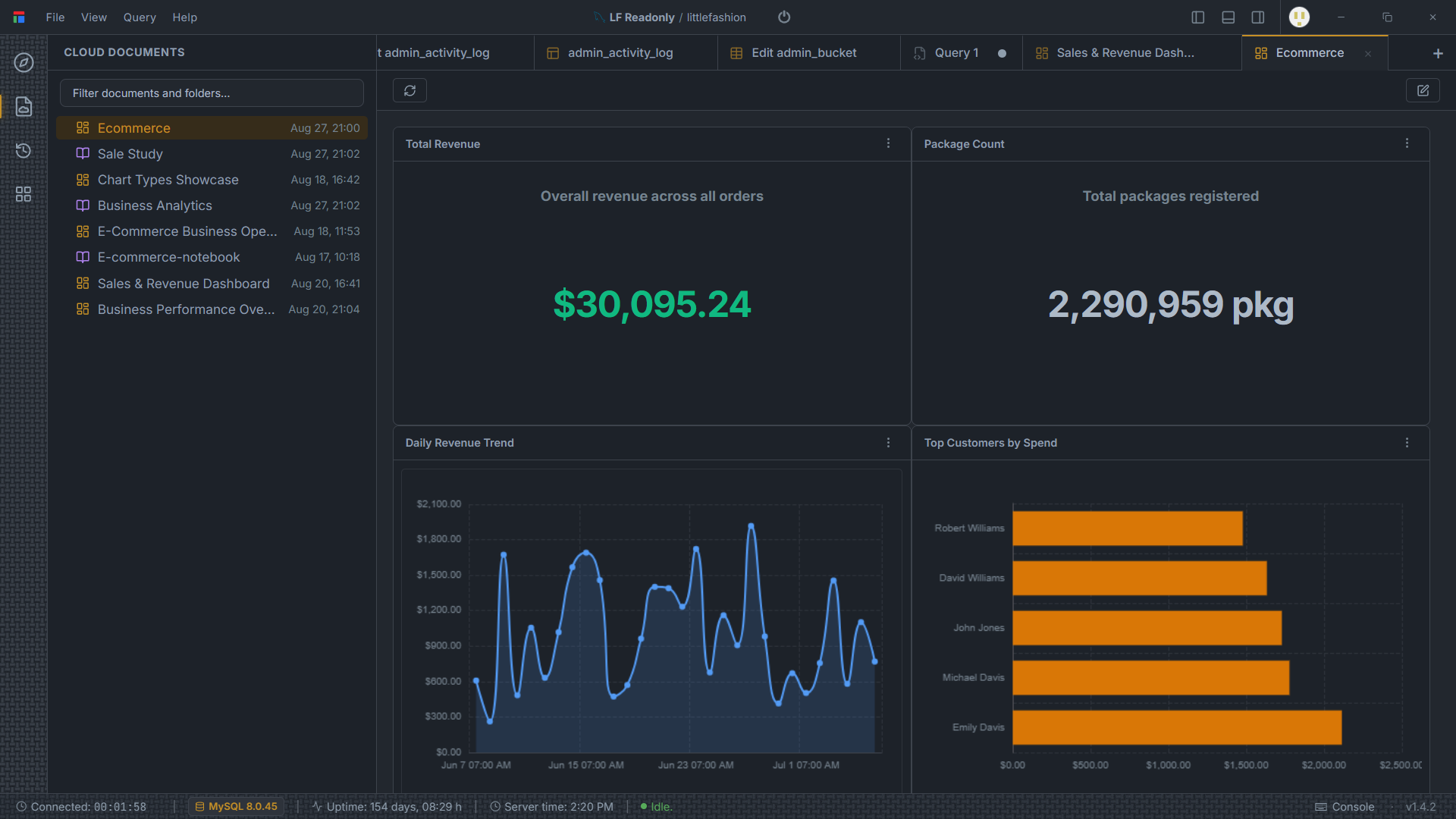The width and height of the screenshot is (1456, 819).
Task: Open the Ecommerce document in list
Action: tap(212, 128)
